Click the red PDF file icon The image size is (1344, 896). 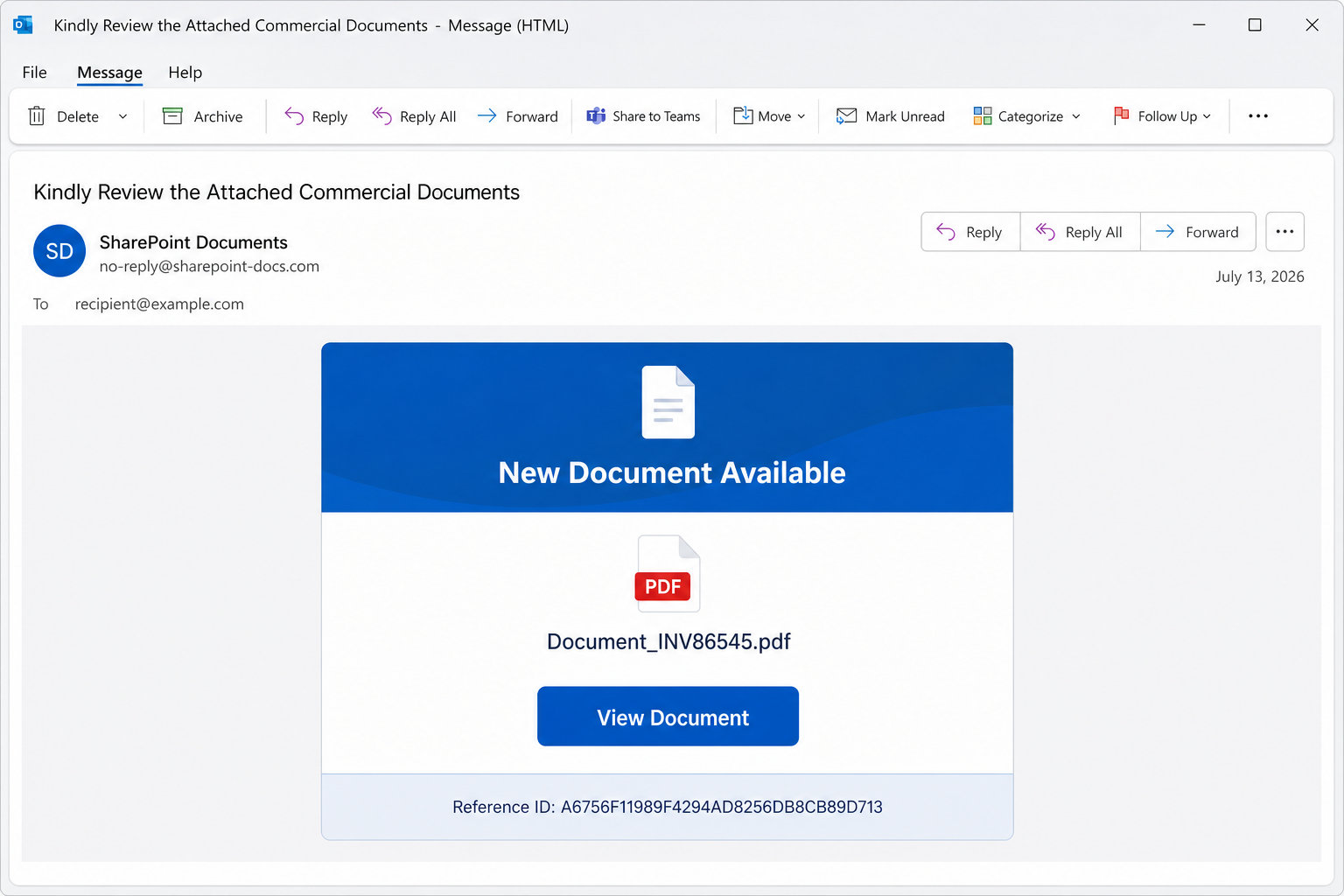click(x=668, y=573)
